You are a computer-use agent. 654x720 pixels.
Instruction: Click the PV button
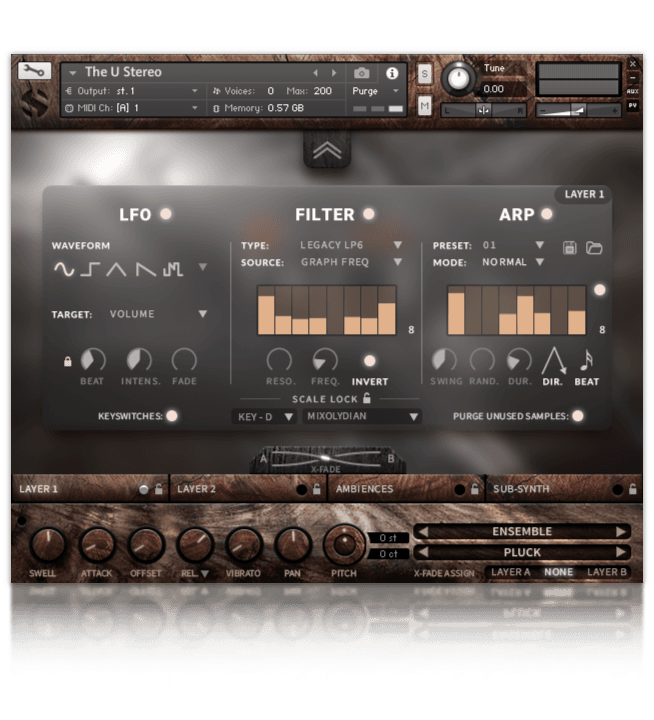click(x=632, y=106)
